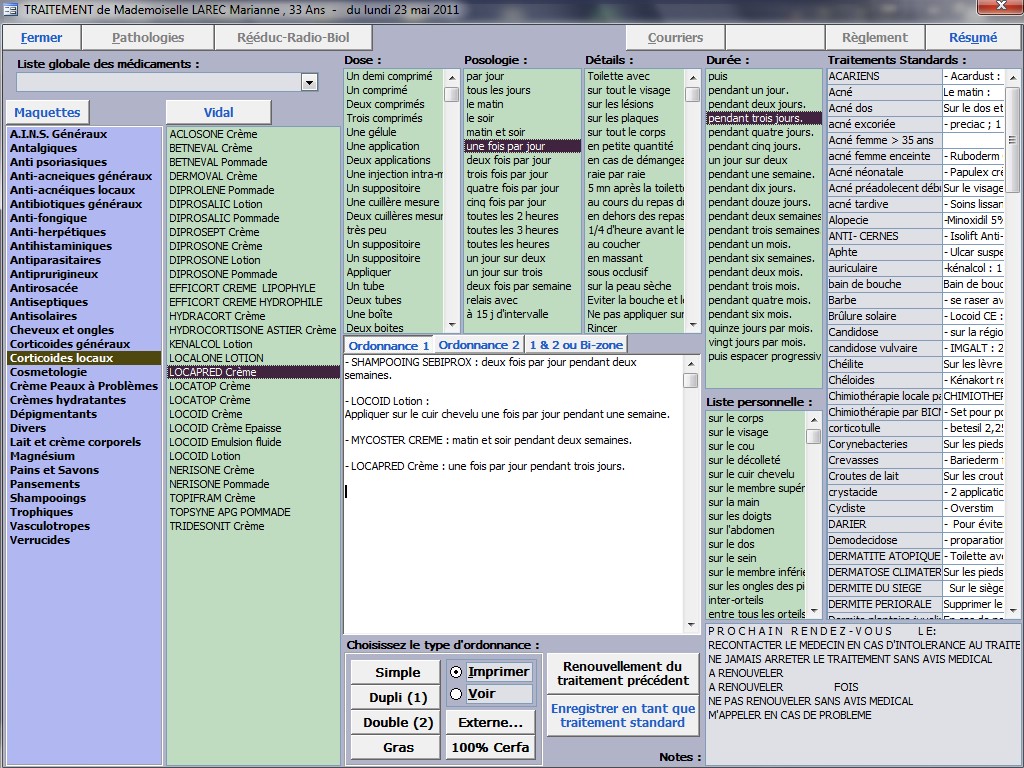This screenshot has height=768, width=1024.
Task: Click Renouvellement du traitement précédent
Action: pyautogui.click(x=622, y=673)
